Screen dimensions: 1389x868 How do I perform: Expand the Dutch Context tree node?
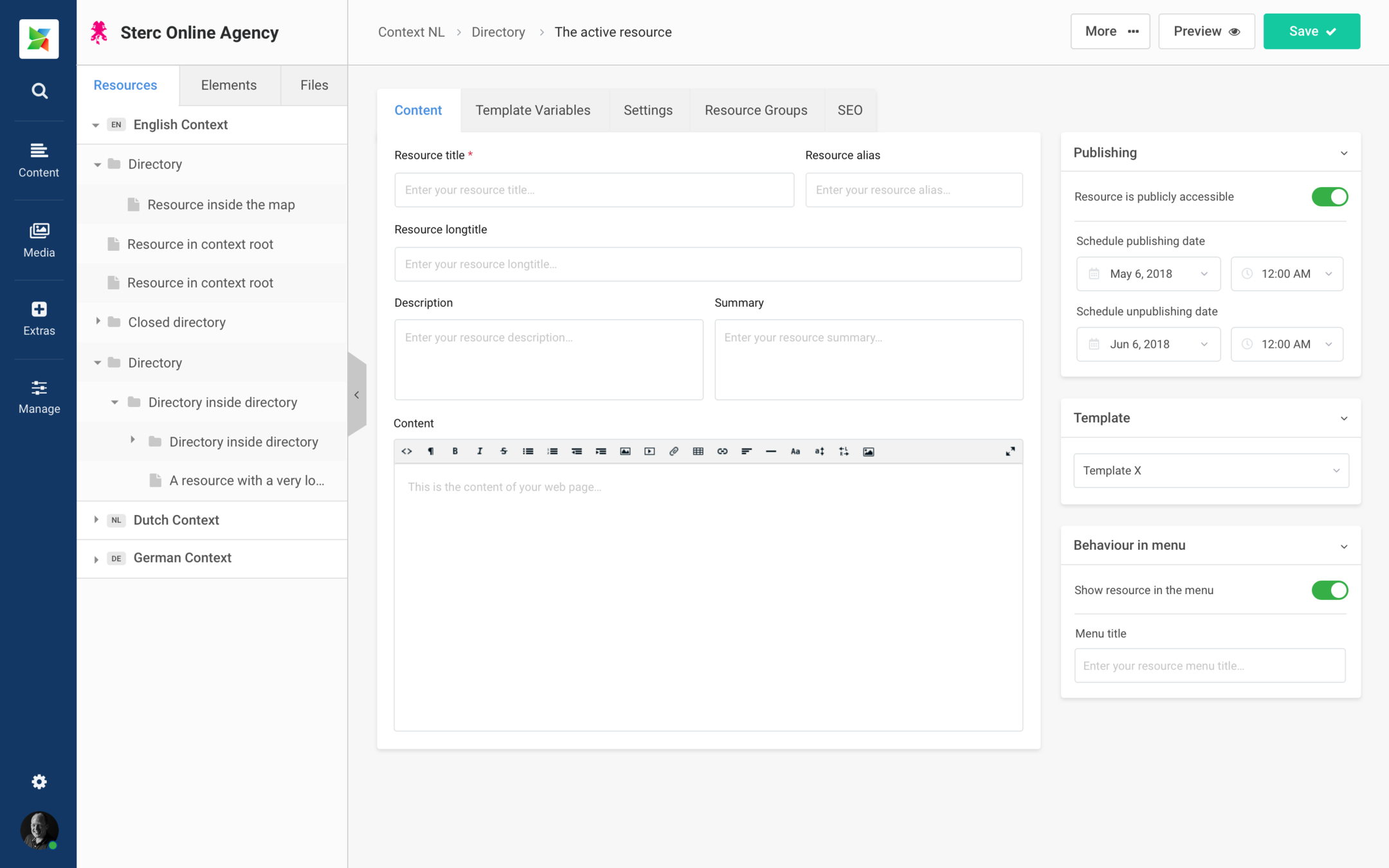96,520
